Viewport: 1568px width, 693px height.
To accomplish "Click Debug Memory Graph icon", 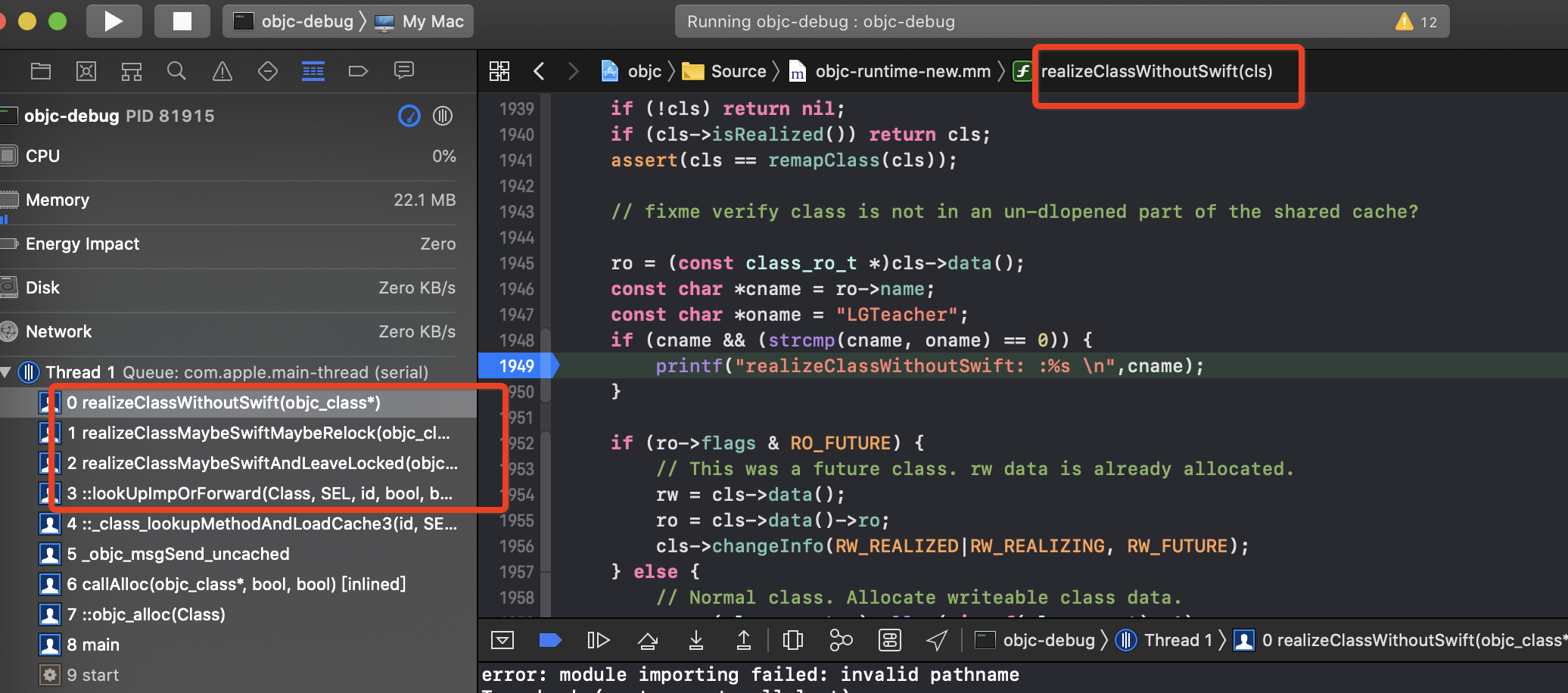I will click(841, 641).
